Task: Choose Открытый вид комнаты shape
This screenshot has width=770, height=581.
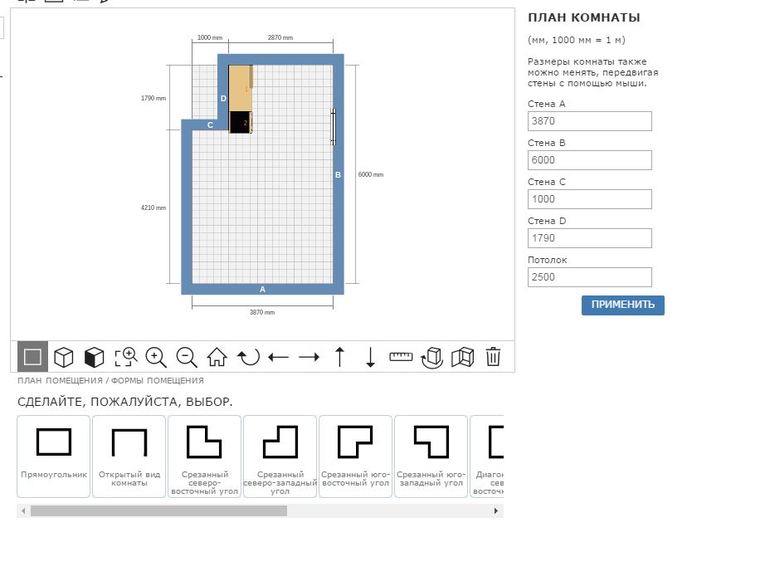Action: tap(129, 455)
